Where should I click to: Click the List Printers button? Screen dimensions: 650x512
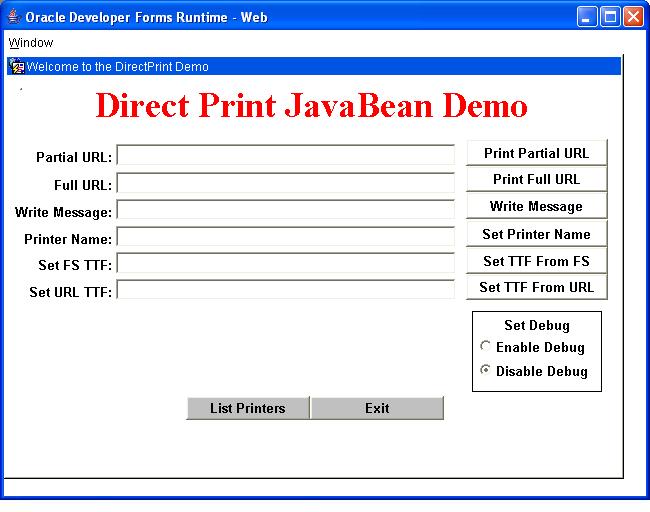(x=248, y=408)
